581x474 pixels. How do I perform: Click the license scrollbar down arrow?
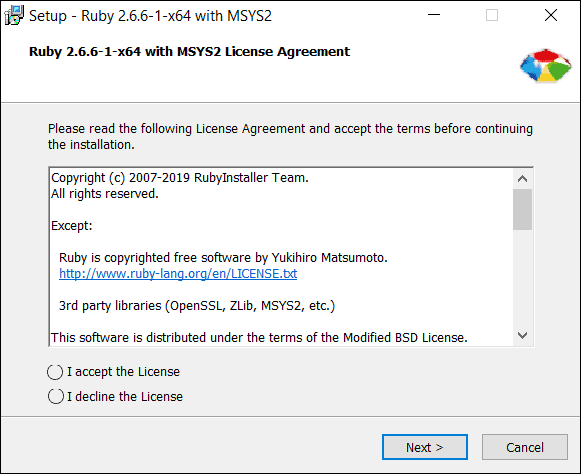click(522, 335)
